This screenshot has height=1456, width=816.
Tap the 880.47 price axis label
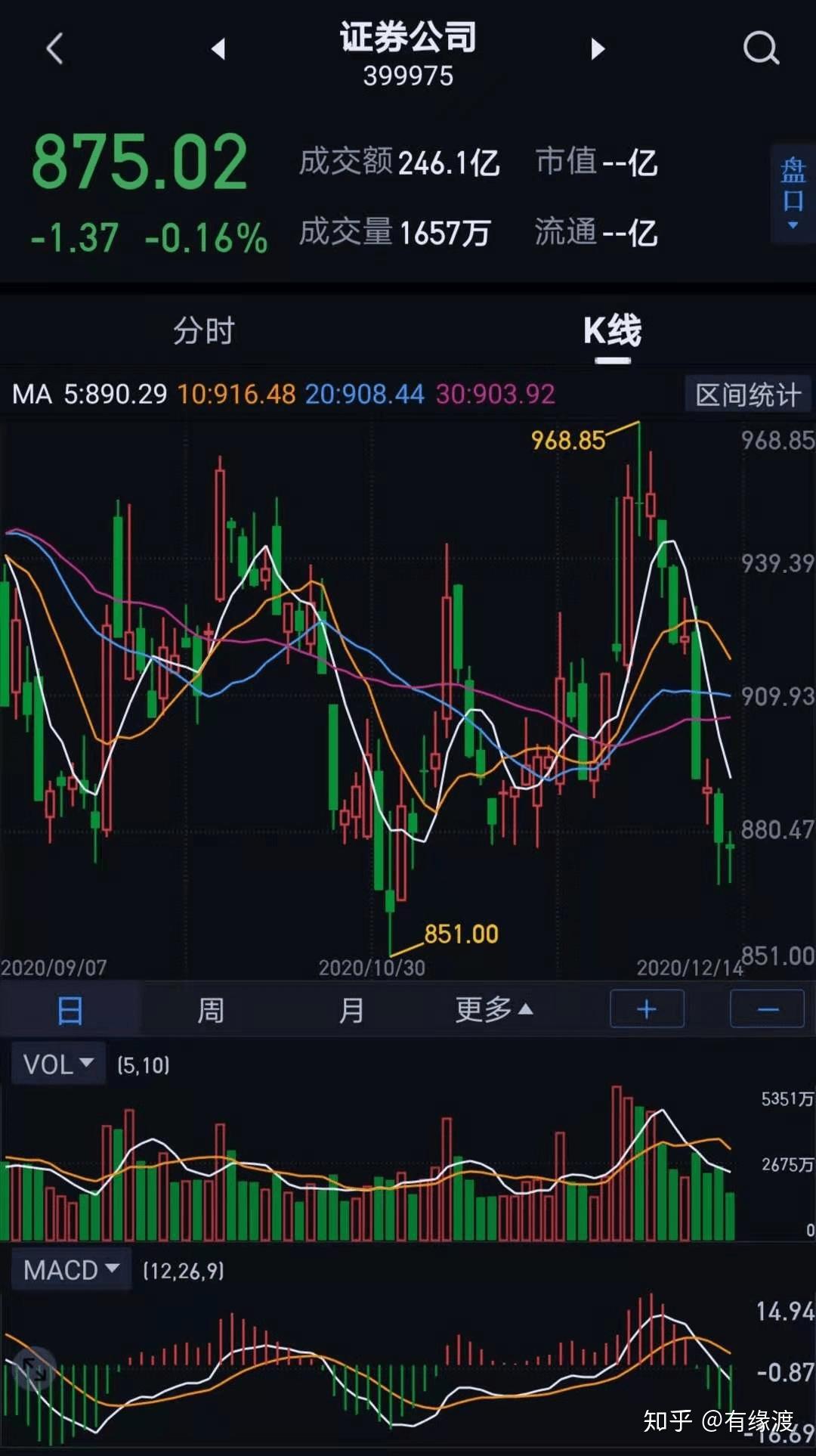[777, 830]
